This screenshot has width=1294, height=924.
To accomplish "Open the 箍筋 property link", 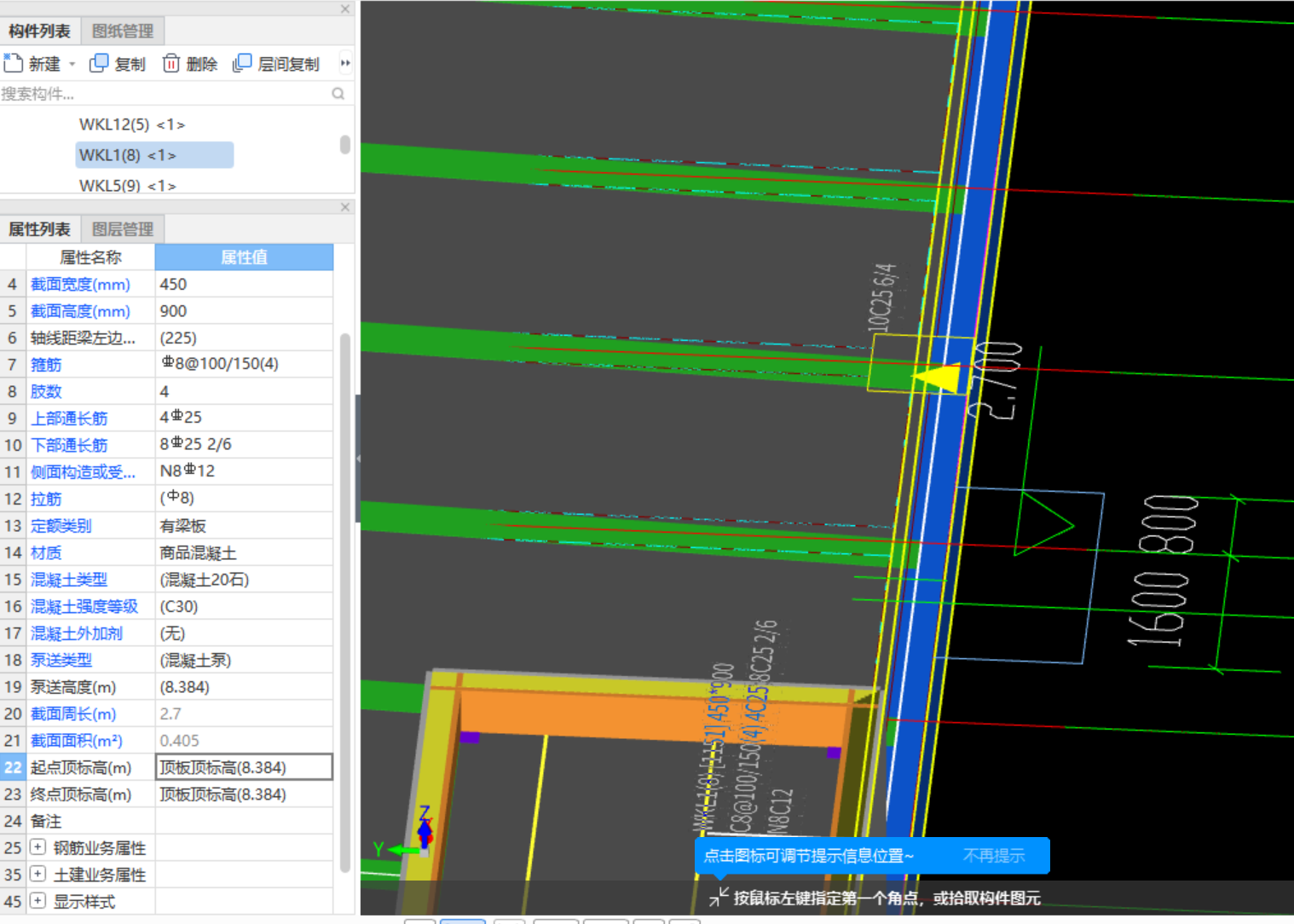I will (46, 365).
